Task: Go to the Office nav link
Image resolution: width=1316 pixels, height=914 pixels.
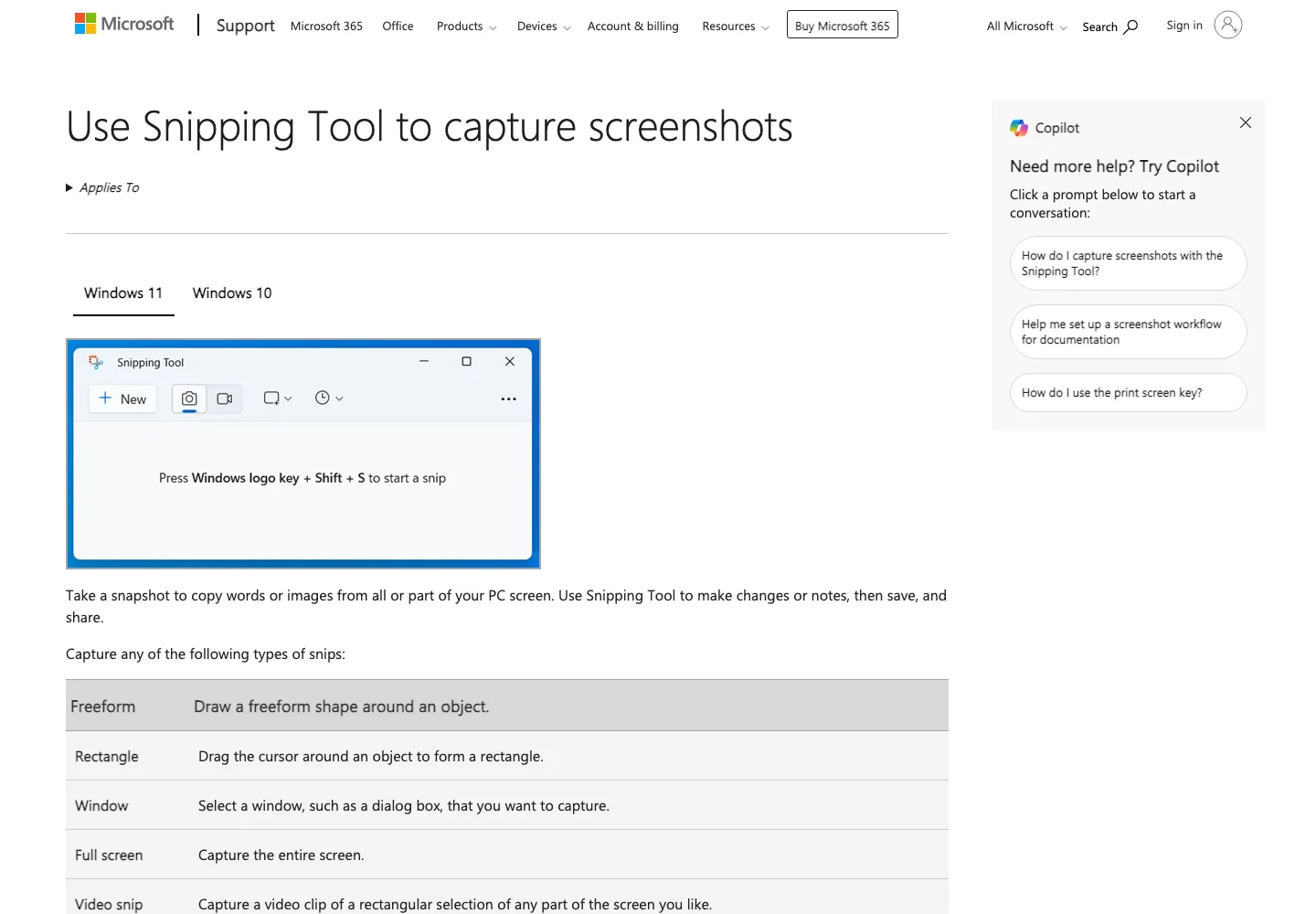Action: pos(398,26)
